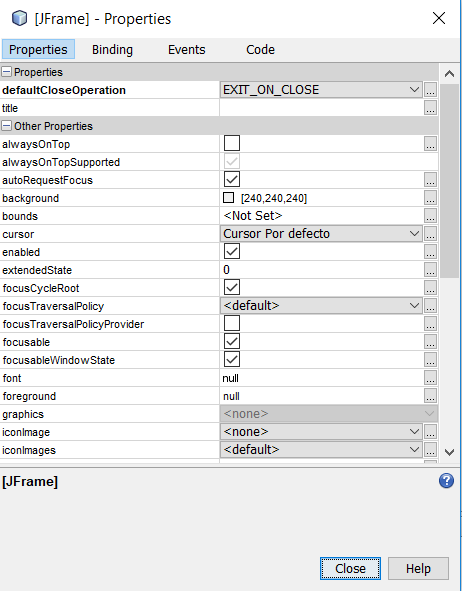Select the alwaysOnTopSupported property name
The width and height of the screenshot is (462, 591).
(61, 162)
